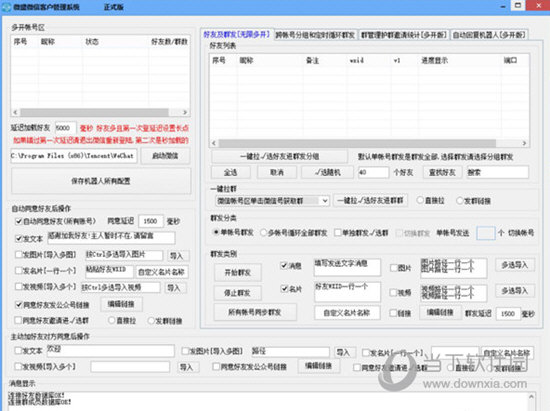Click the 一键拉√选好友进群发分组 button
This screenshot has width=550, height=411.
tap(280, 156)
